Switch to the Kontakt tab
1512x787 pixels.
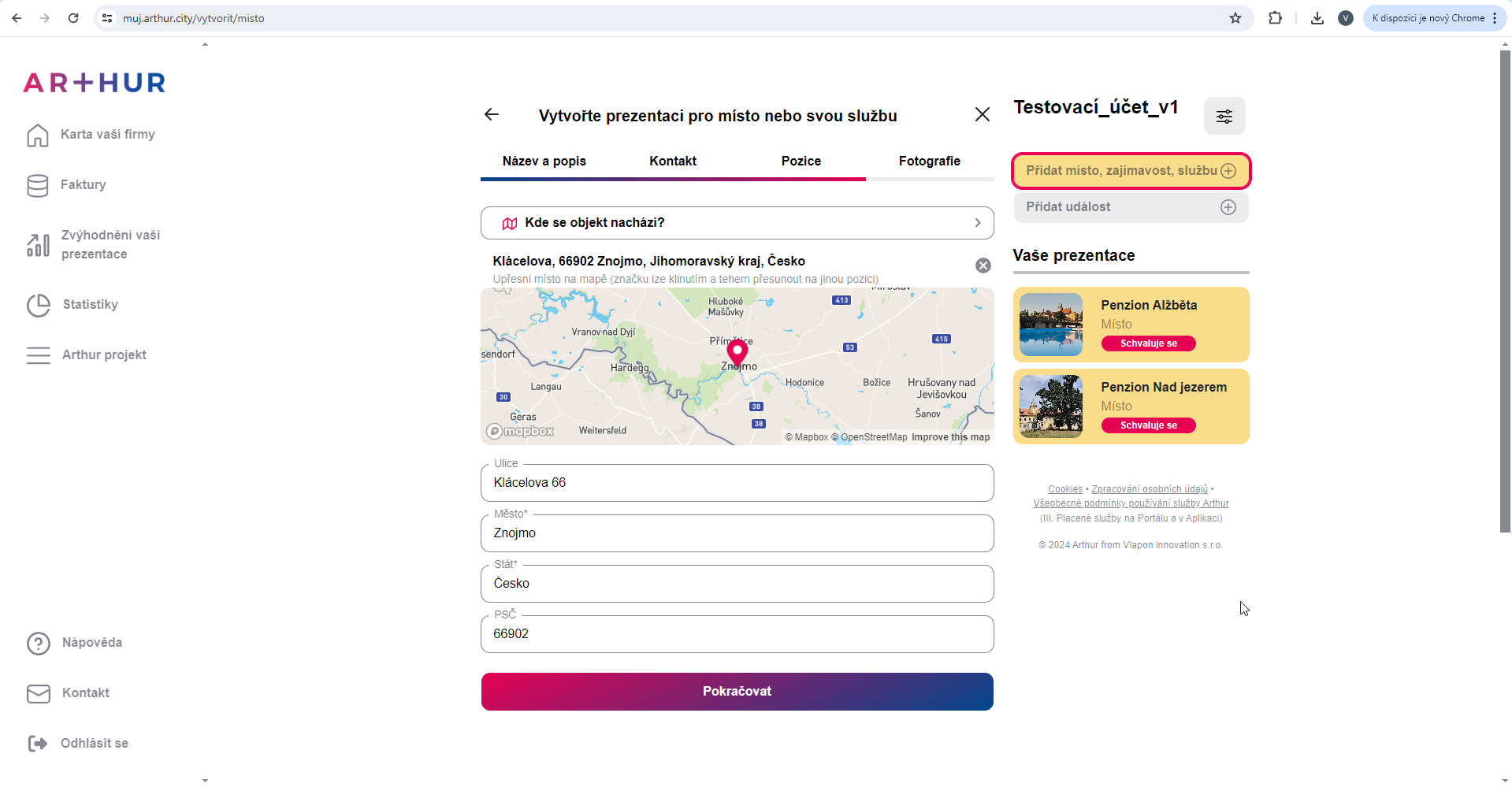[672, 161]
